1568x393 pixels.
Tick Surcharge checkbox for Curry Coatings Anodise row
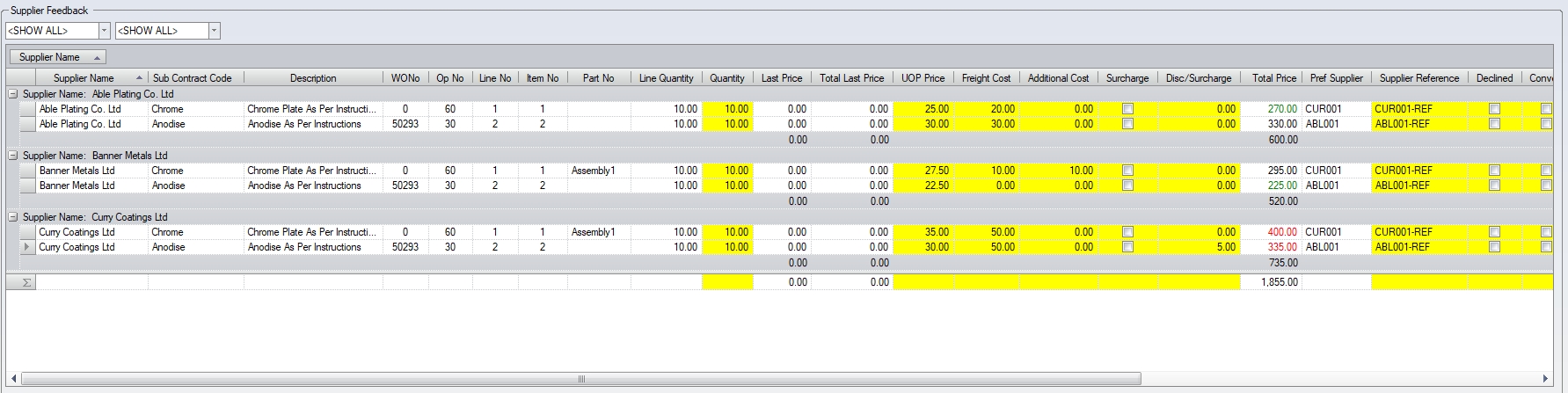pos(1127,247)
